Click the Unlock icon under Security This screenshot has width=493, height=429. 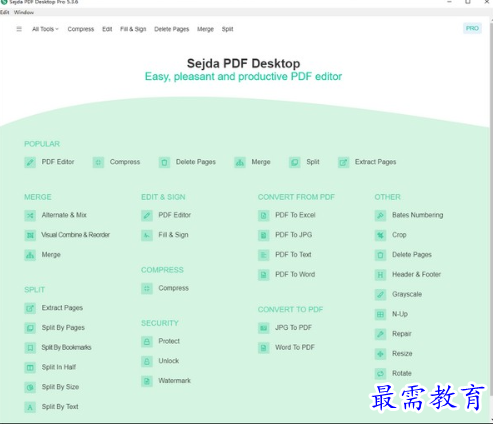tap(147, 361)
